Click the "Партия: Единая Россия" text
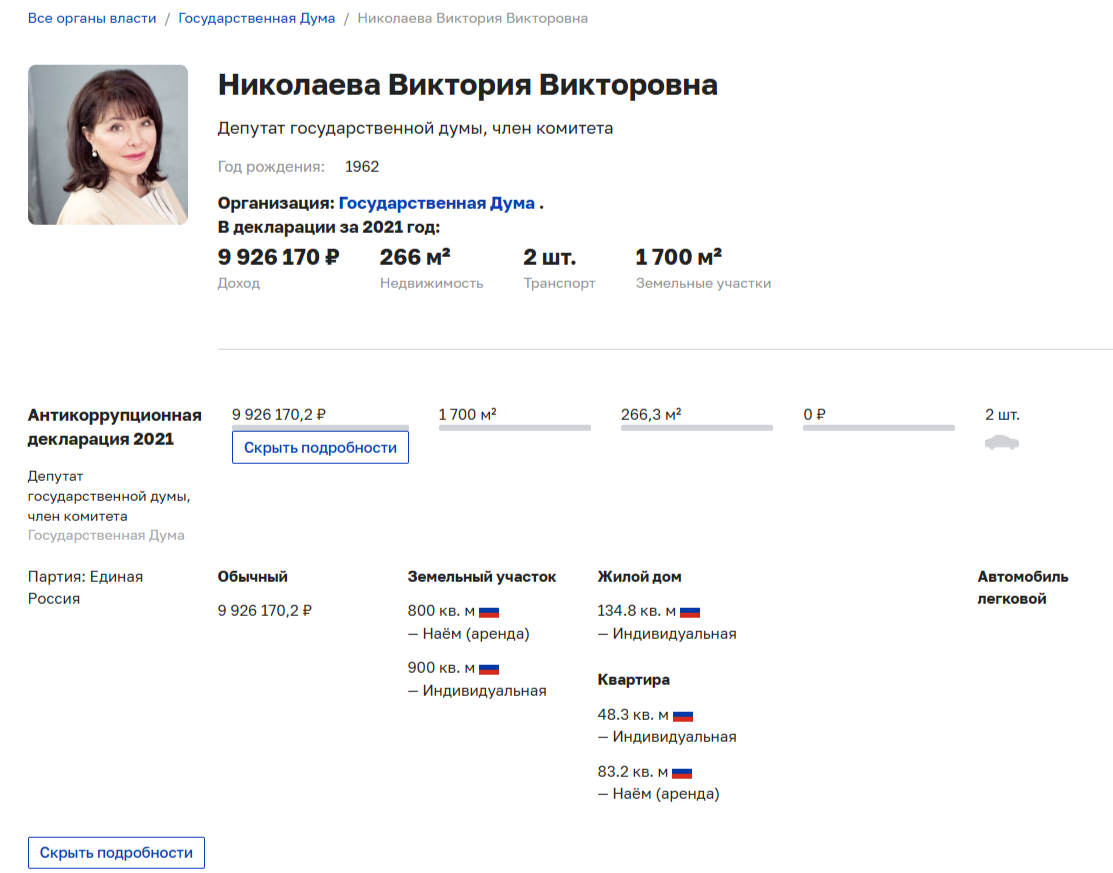 85,588
